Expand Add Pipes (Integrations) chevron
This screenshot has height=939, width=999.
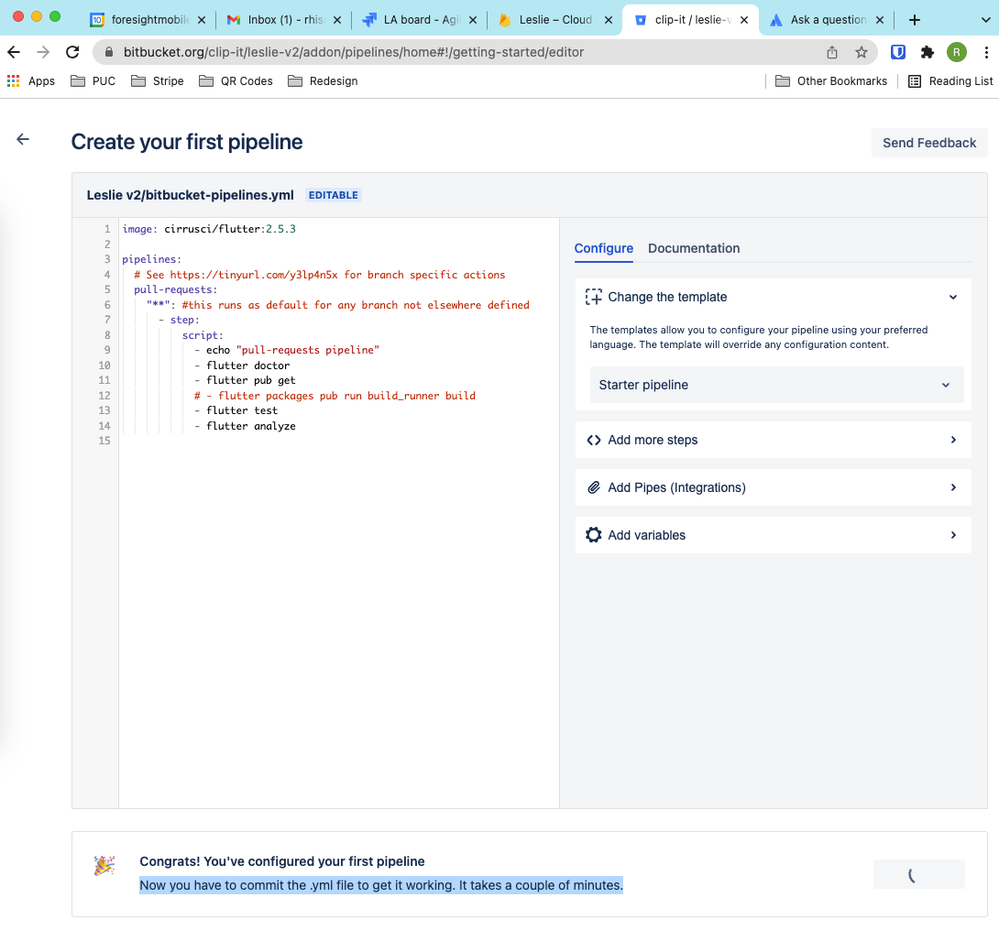pyautogui.click(x=953, y=487)
